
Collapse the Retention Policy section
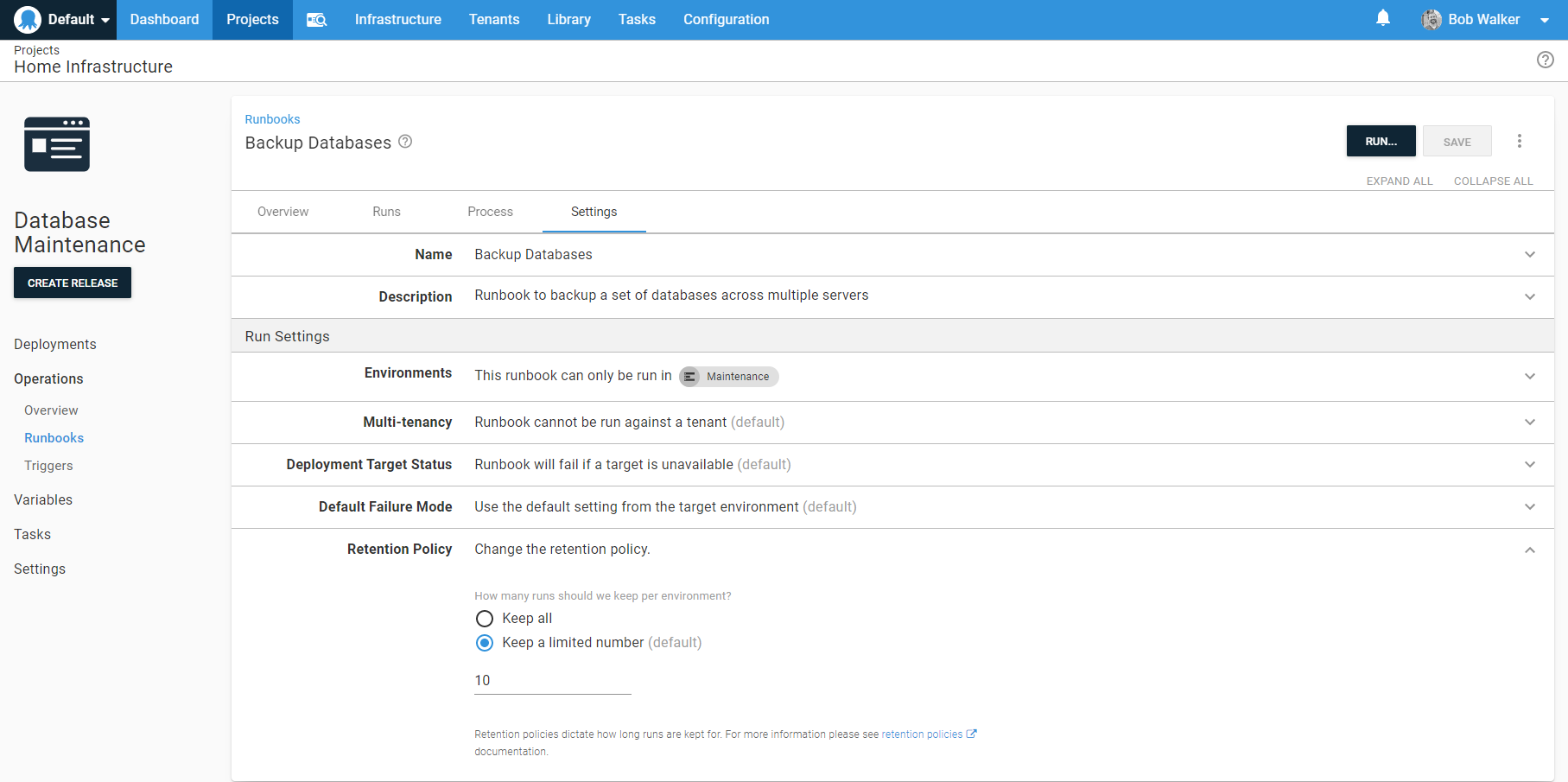point(1529,550)
